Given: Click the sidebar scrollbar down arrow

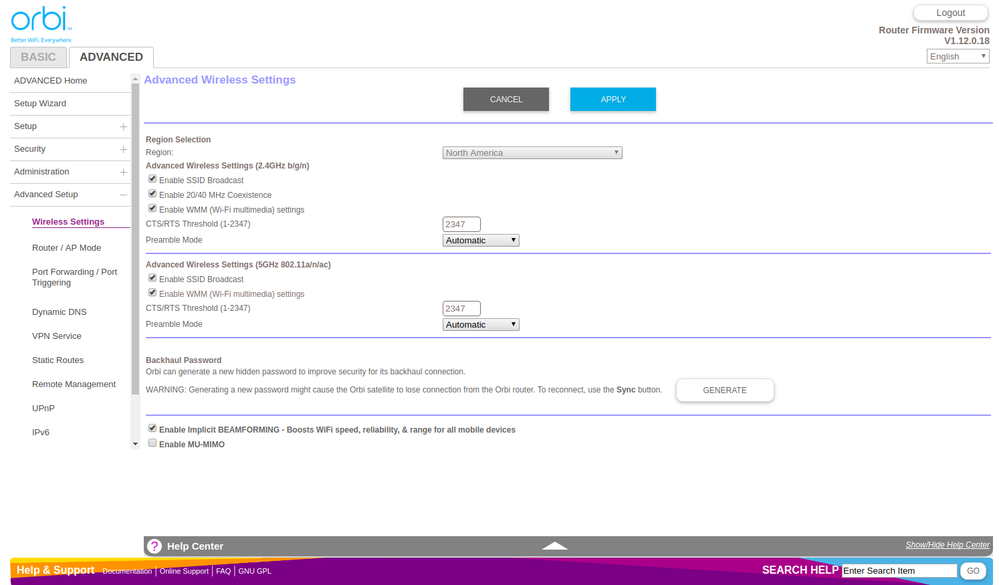Looking at the screenshot, I should (x=135, y=443).
